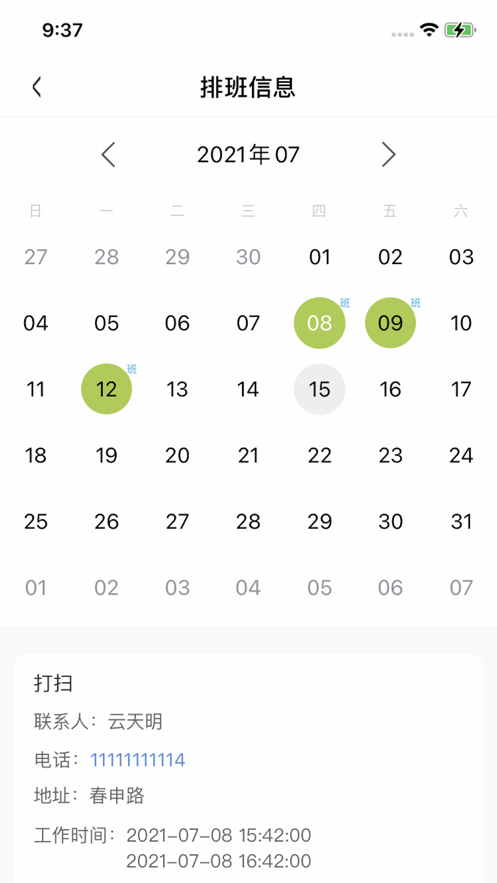Choose July 31 on the calendar

pos(461,522)
